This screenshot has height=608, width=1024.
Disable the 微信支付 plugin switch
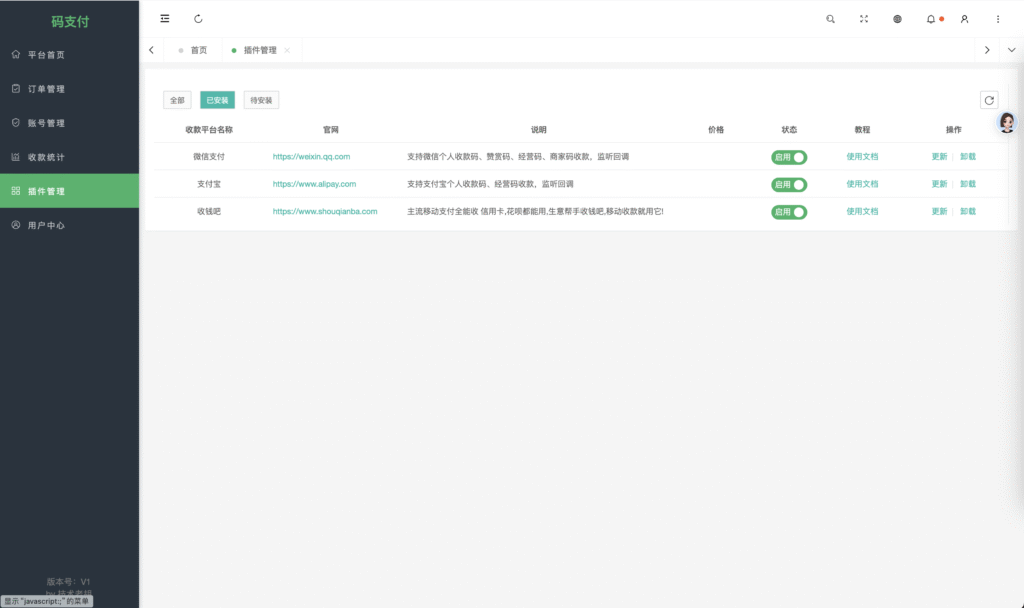[x=789, y=157]
